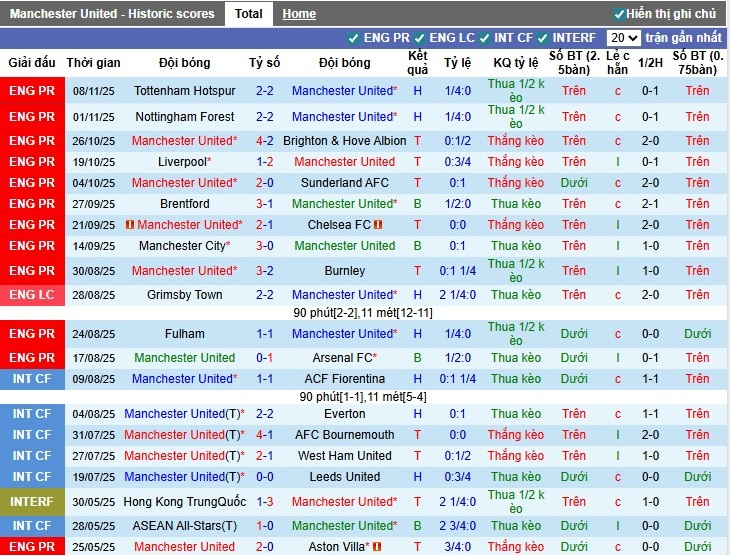Screen dimensions: 730x556
Task: Open ASEAN All-Stars(T) team link
Action: (x=184, y=526)
